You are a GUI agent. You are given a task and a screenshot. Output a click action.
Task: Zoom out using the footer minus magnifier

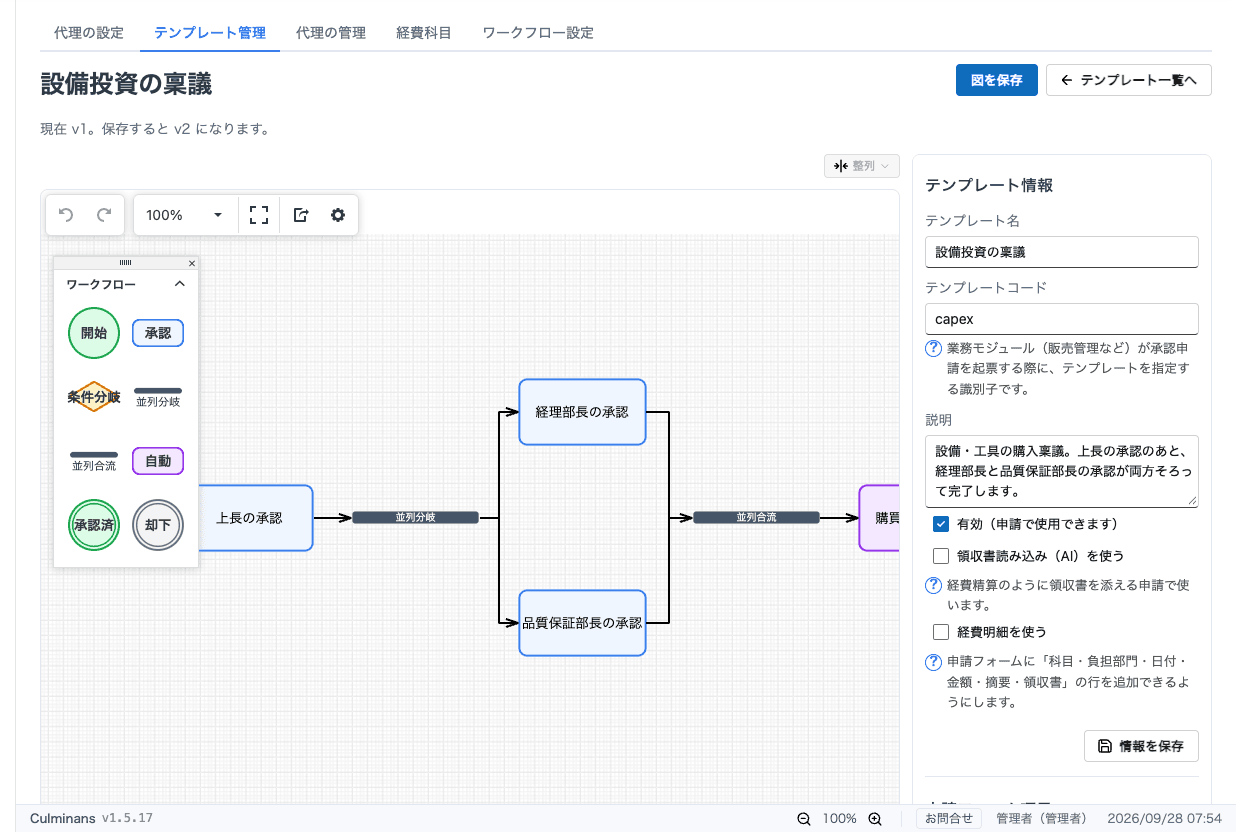click(x=803, y=818)
